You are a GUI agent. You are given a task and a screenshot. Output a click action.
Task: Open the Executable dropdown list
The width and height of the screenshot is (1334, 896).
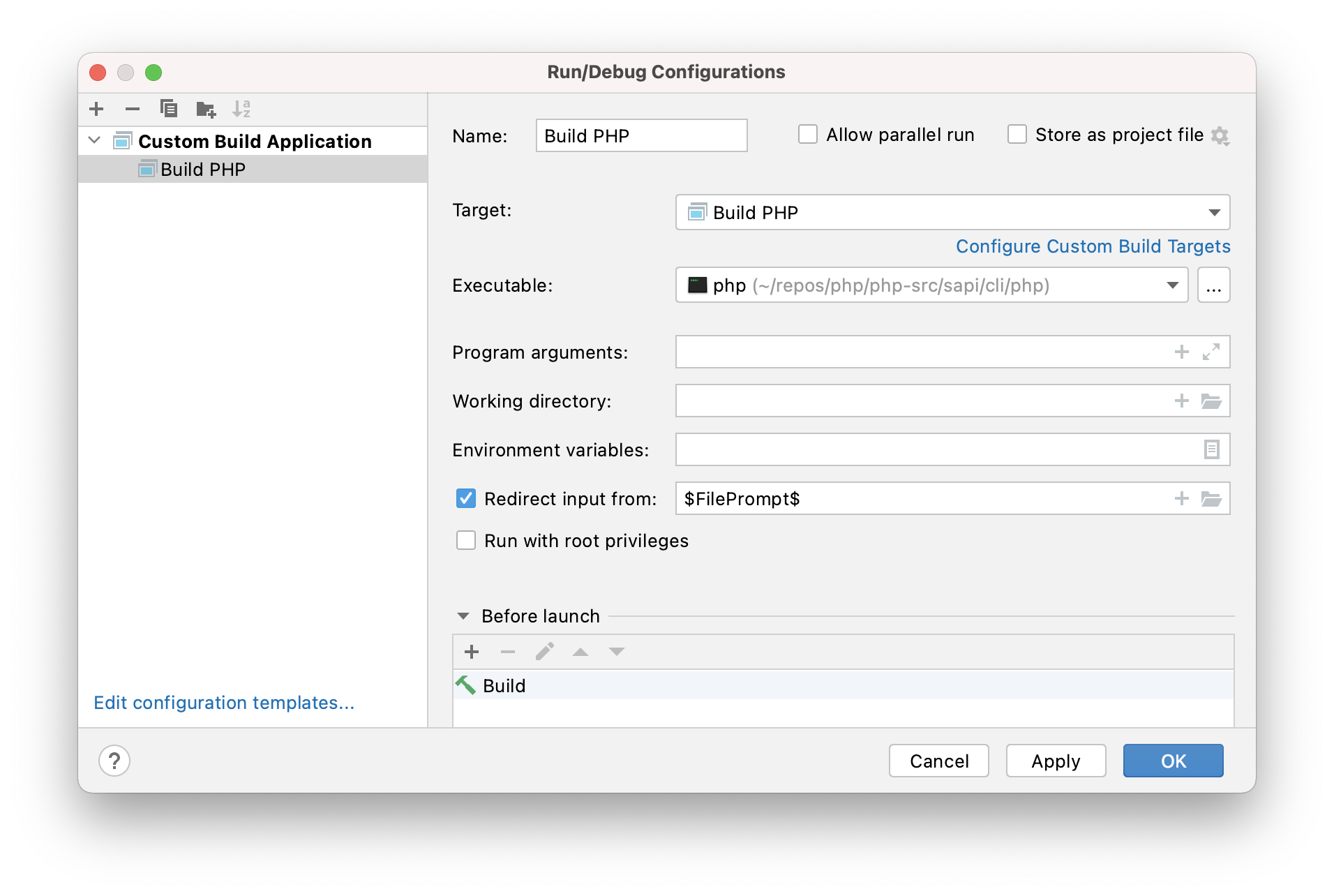1172,285
